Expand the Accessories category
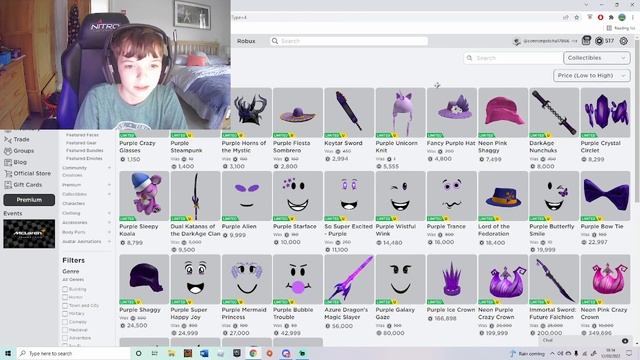The width and height of the screenshot is (640, 360). [109, 222]
